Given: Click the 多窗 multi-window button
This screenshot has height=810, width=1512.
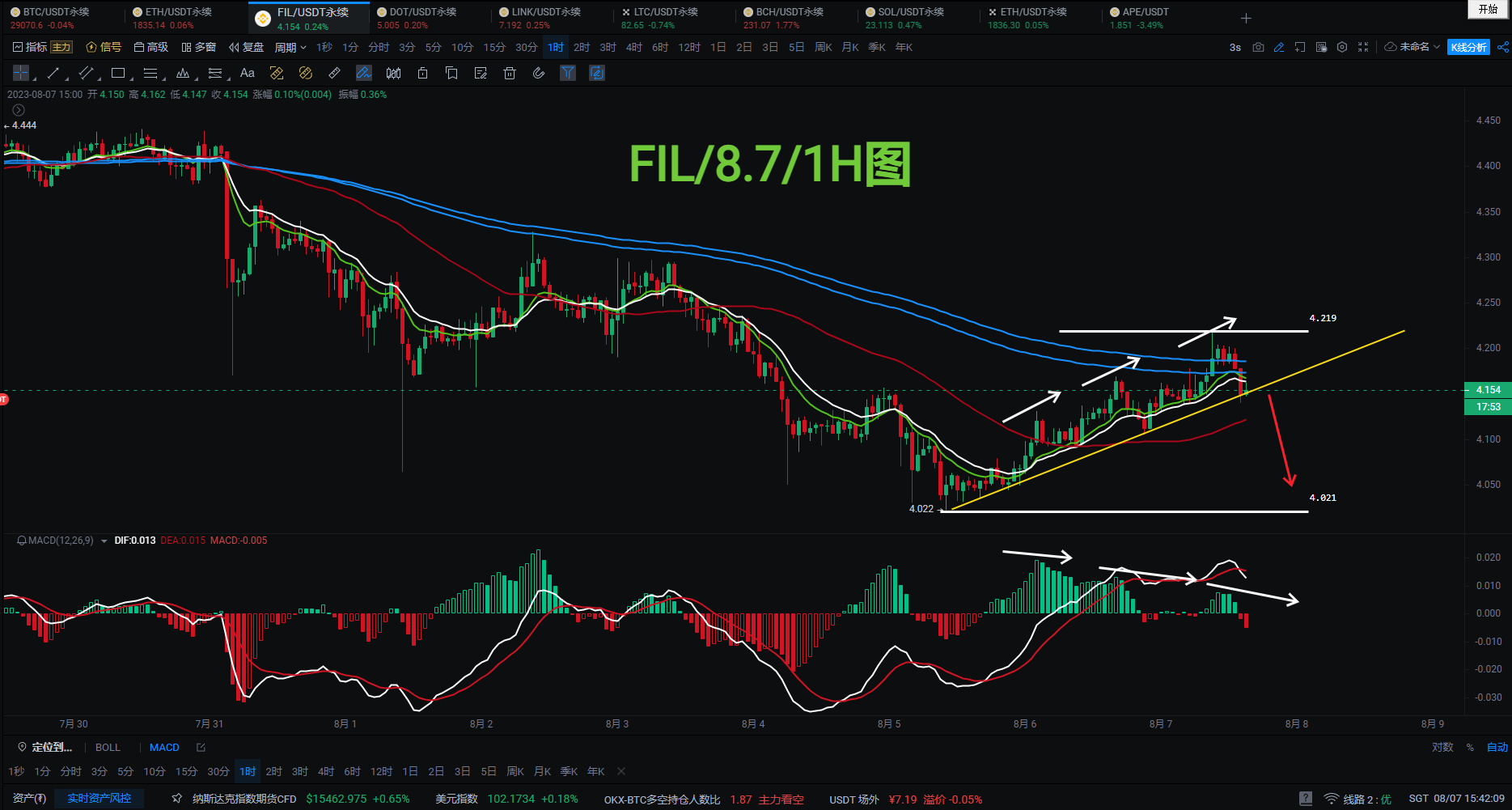Looking at the screenshot, I should pos(199,47).
